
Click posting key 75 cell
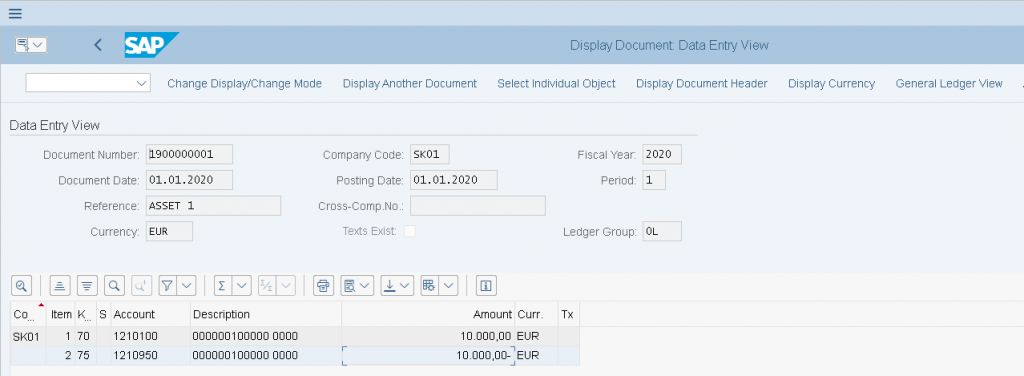(85, 355)
